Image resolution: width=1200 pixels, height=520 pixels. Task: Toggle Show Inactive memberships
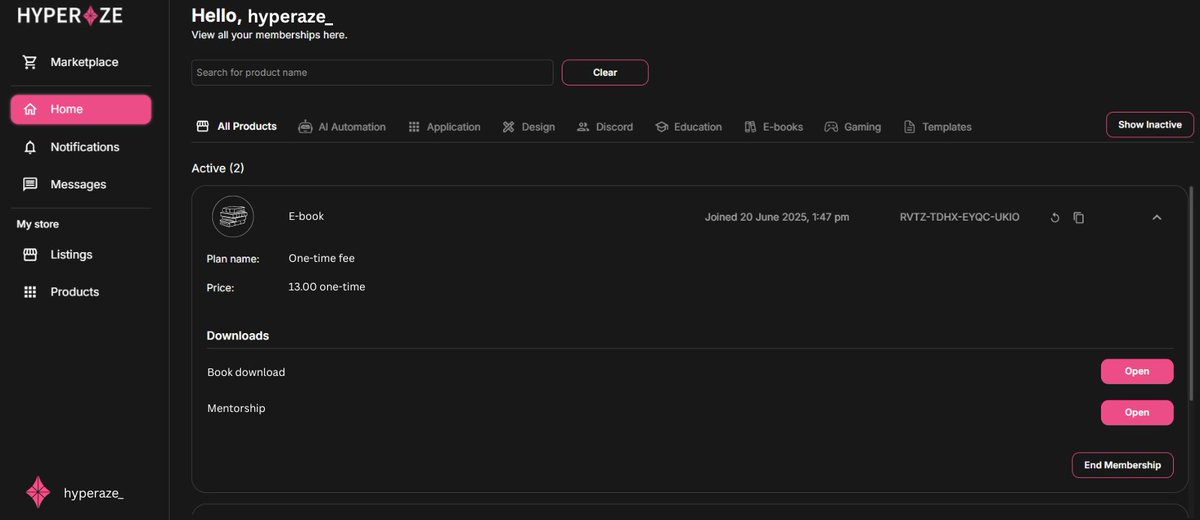click(x=1150, y=125)
